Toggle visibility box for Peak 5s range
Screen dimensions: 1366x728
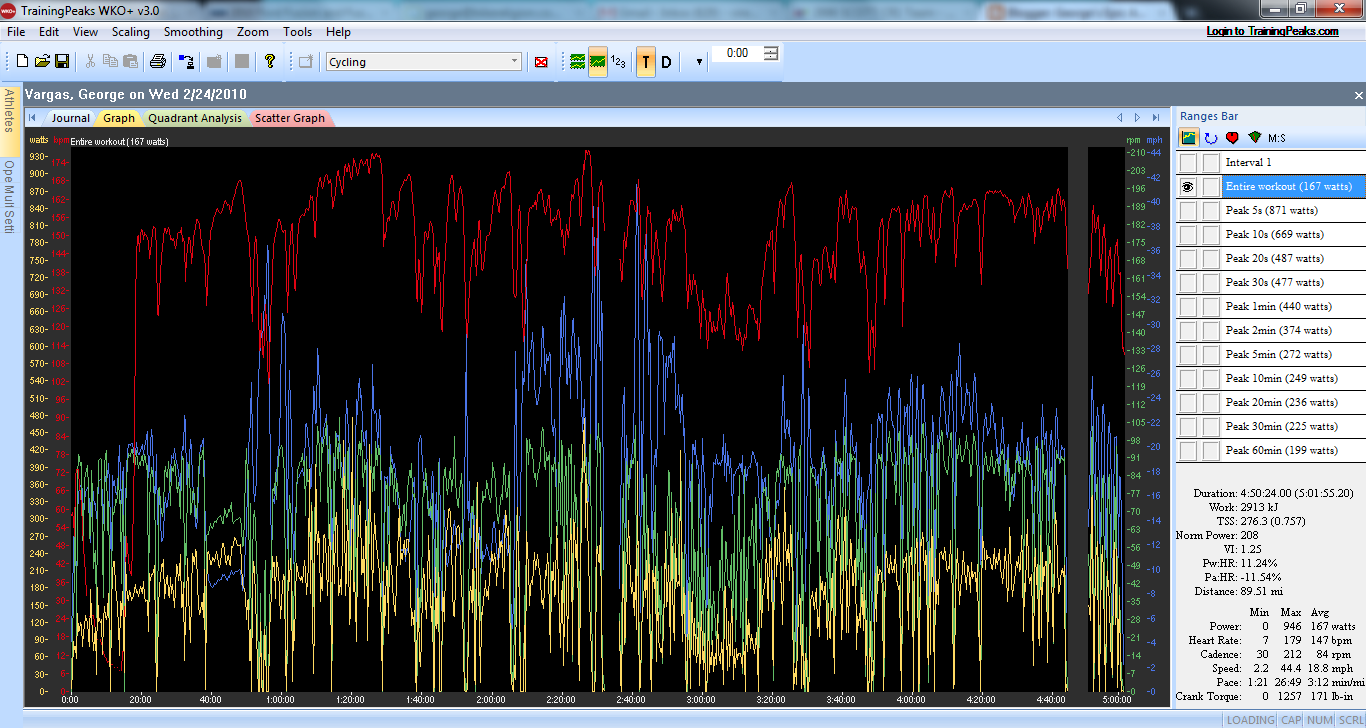coord(1187,211)
